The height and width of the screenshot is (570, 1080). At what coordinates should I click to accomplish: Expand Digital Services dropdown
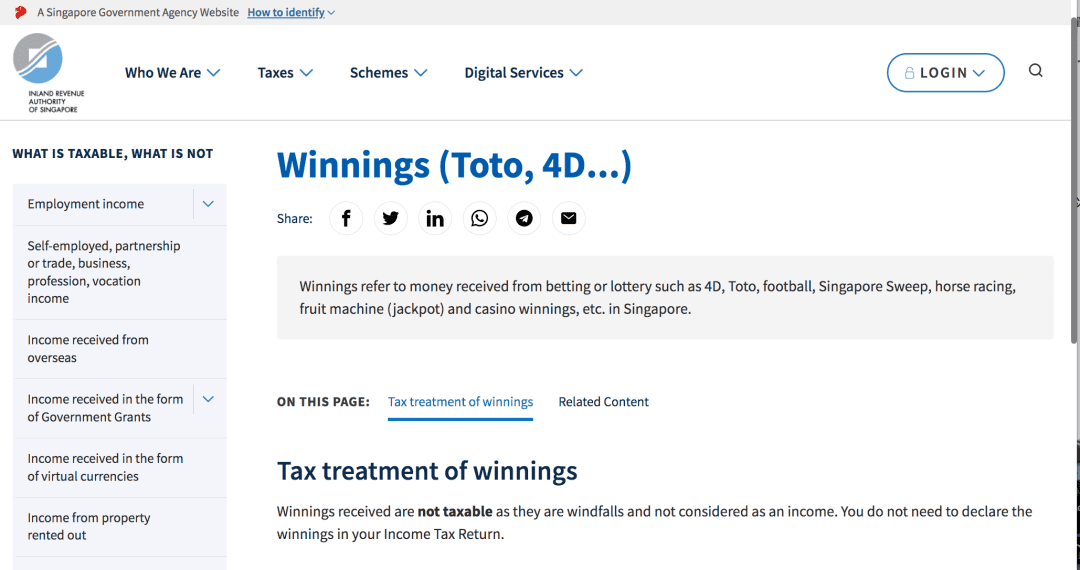pyautogui.click(x=523, y=73)
